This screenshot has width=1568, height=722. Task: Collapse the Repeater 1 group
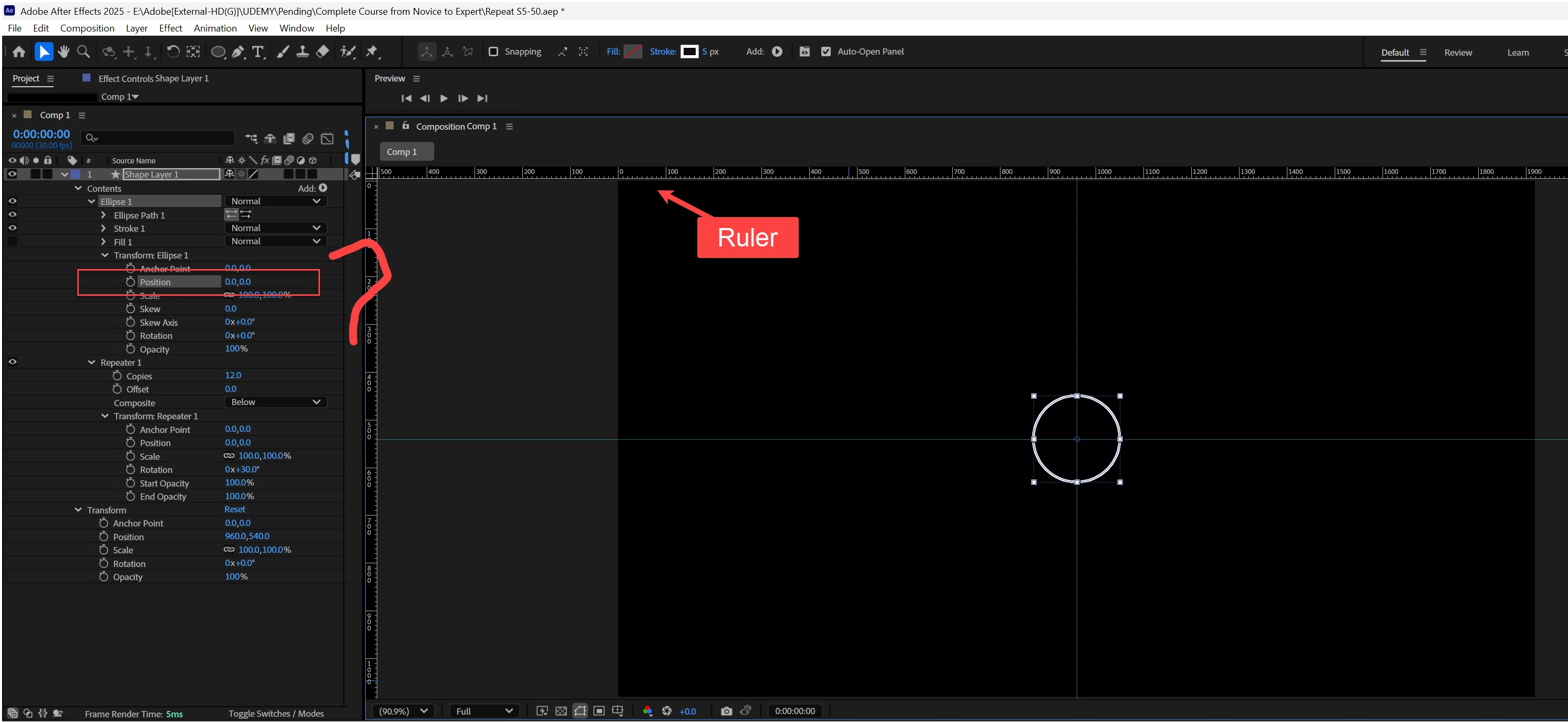pyautogui.click(x=91, y=362)
